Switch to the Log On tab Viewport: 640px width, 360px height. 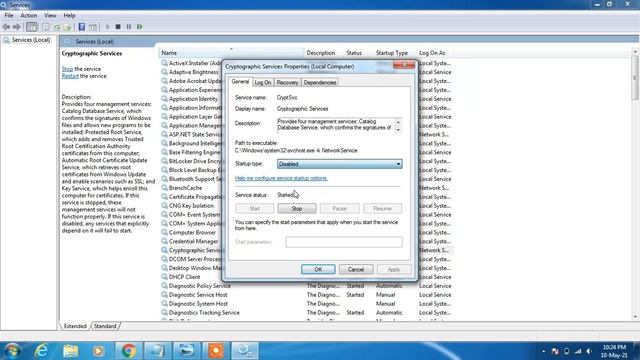click(262, 82)
